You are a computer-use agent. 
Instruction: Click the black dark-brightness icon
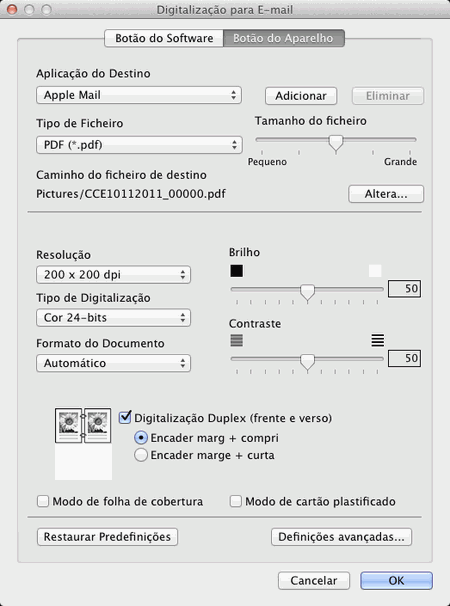[x=237, y=271]
